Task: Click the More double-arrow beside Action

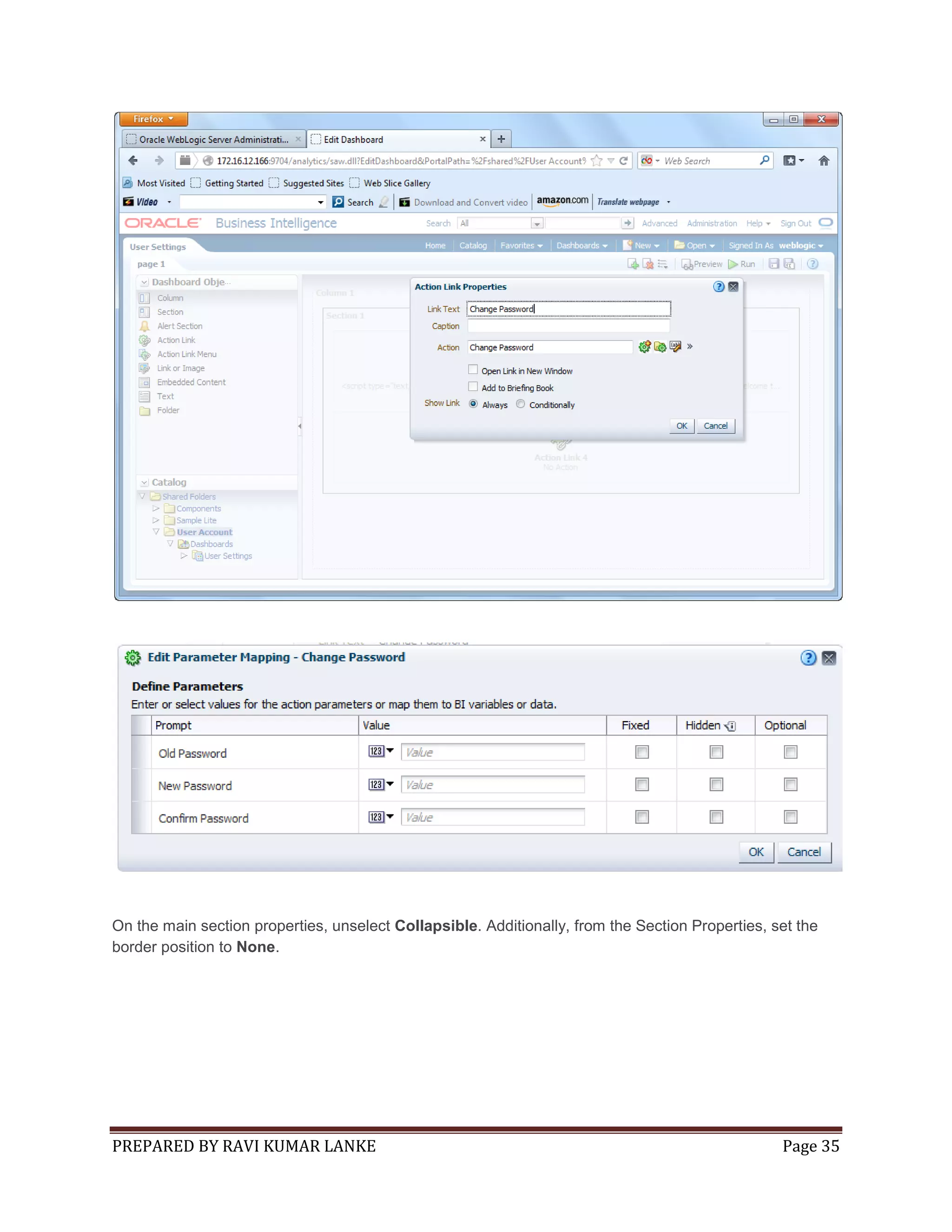Action: click(x=690, y=347)
